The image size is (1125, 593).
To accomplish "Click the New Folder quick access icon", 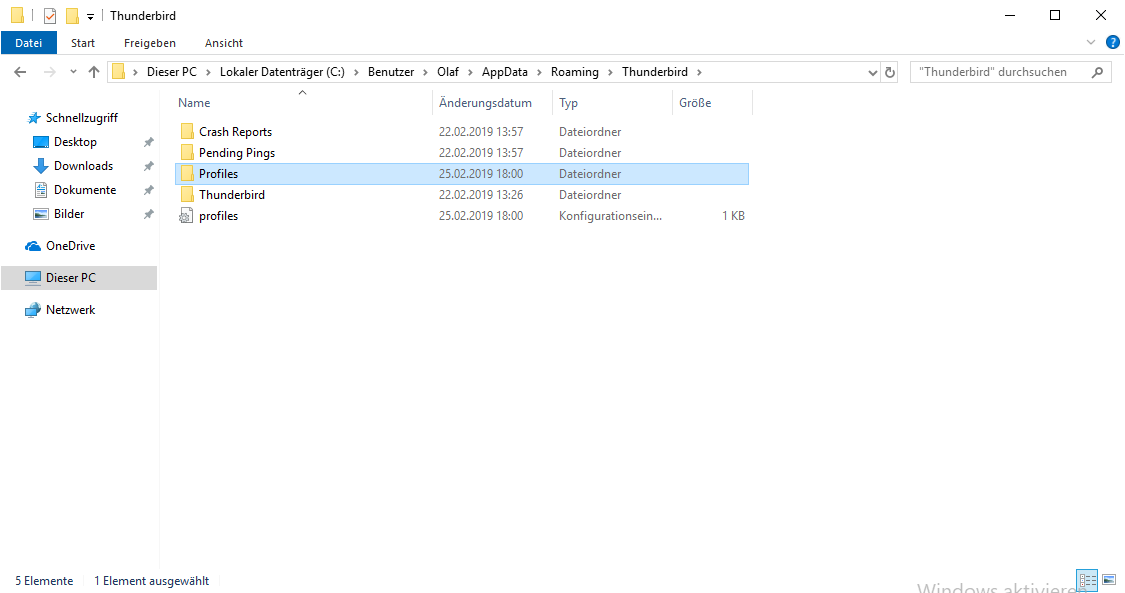I will point(72,15).
